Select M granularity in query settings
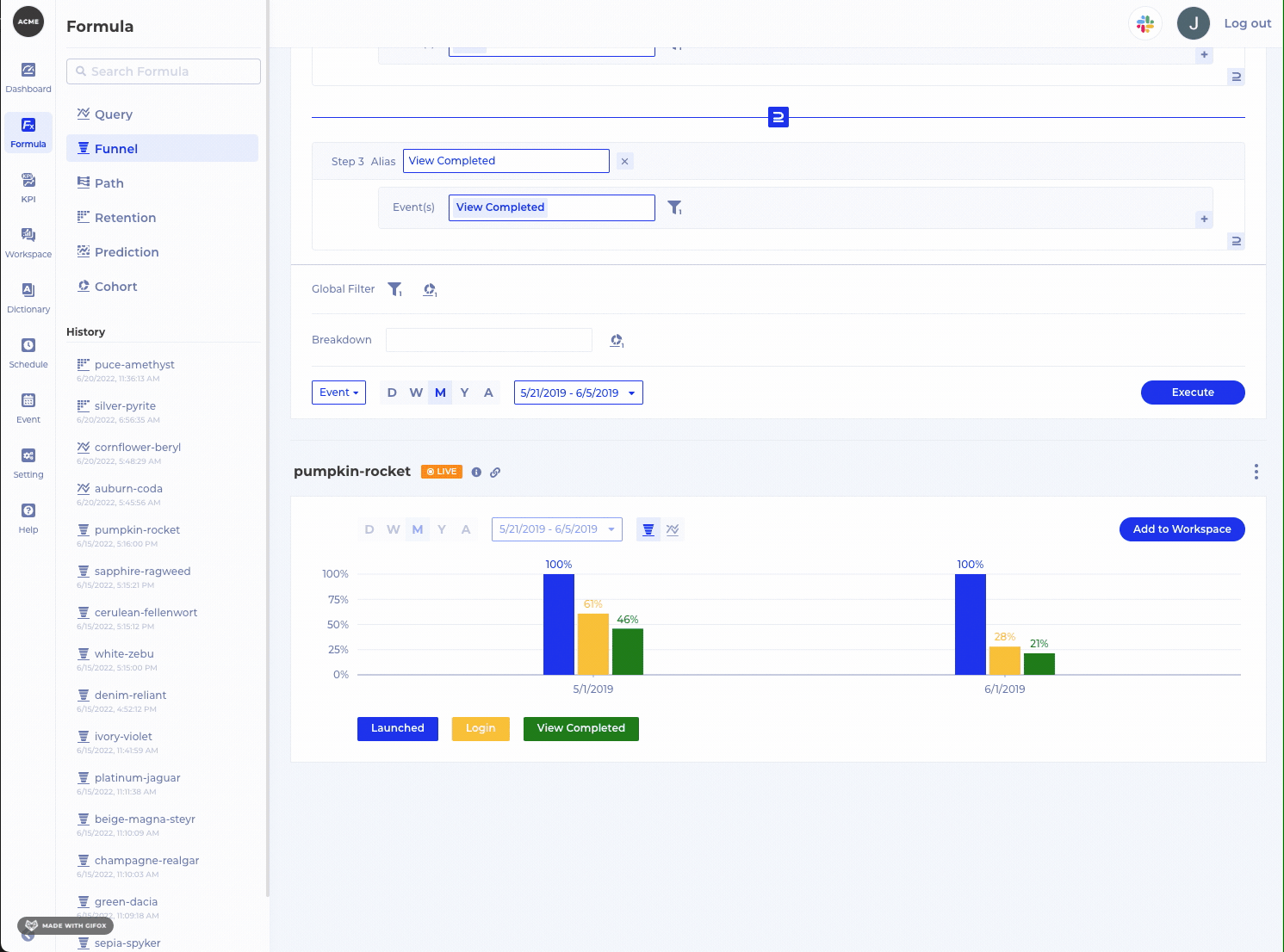 click(440, 393)
